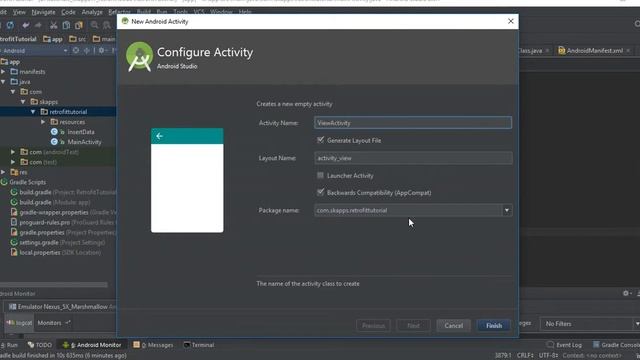Uncheck Generate Layout File checkbox
640x360 pixels.
click(320, 140)
